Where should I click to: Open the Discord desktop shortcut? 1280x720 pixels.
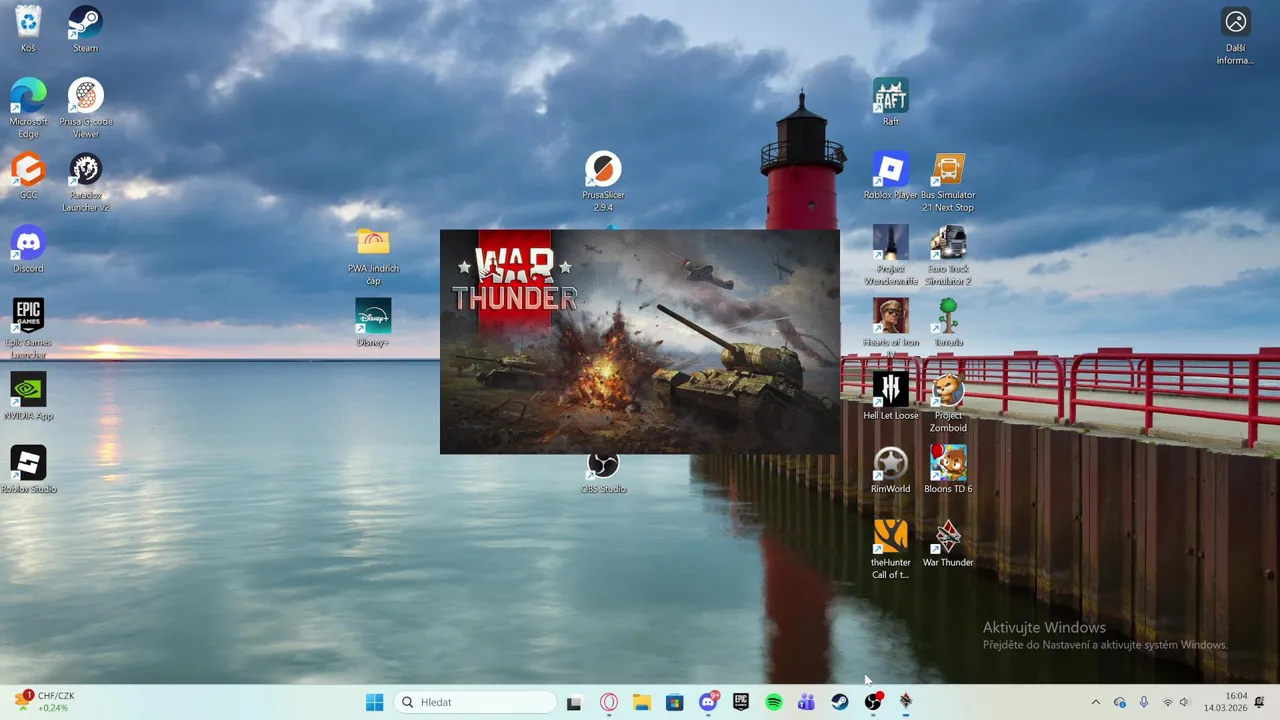pos(28,249)
